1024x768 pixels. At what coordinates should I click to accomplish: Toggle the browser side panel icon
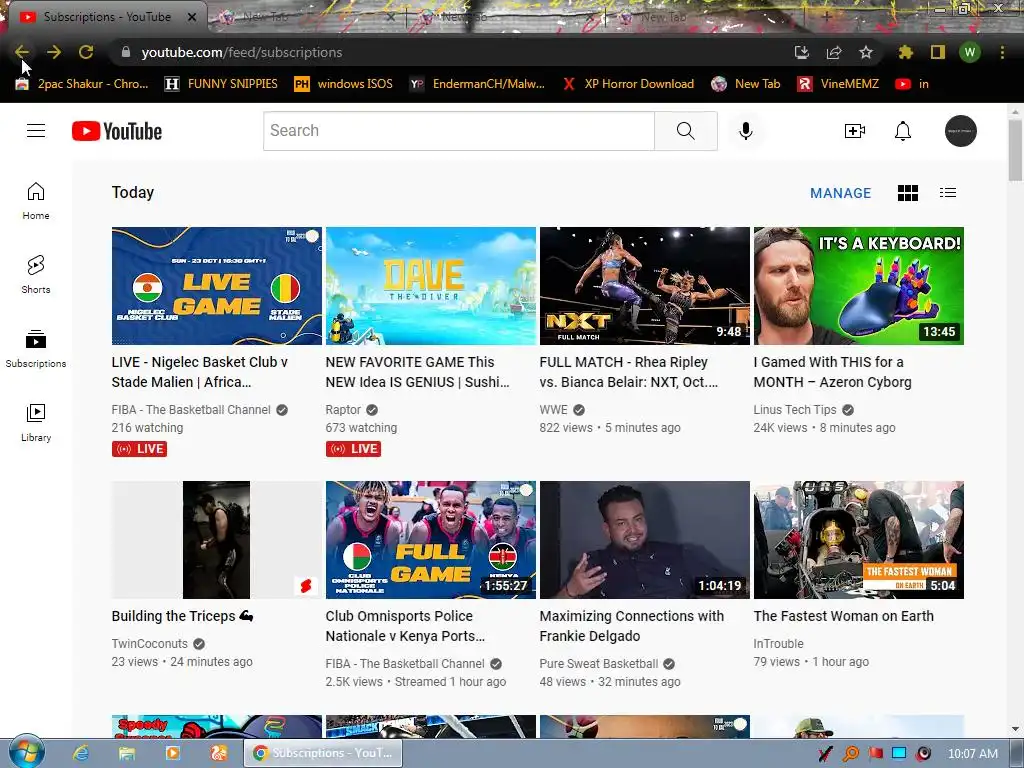[x=937, y=52]
